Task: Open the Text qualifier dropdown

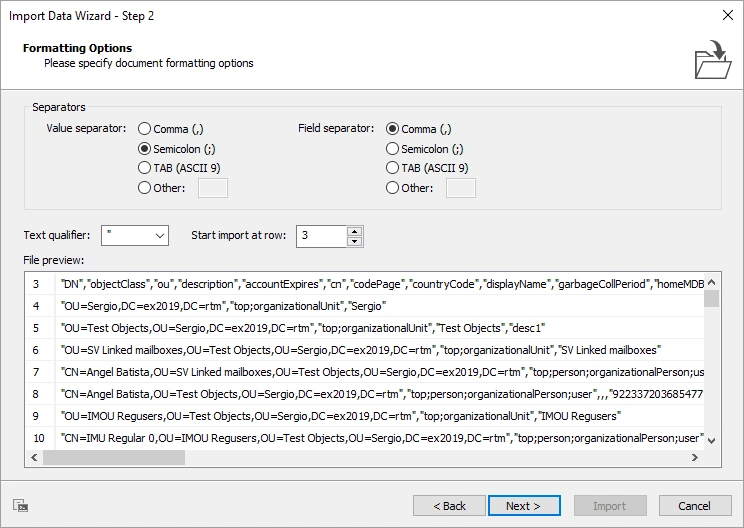Action: [135, 236]
